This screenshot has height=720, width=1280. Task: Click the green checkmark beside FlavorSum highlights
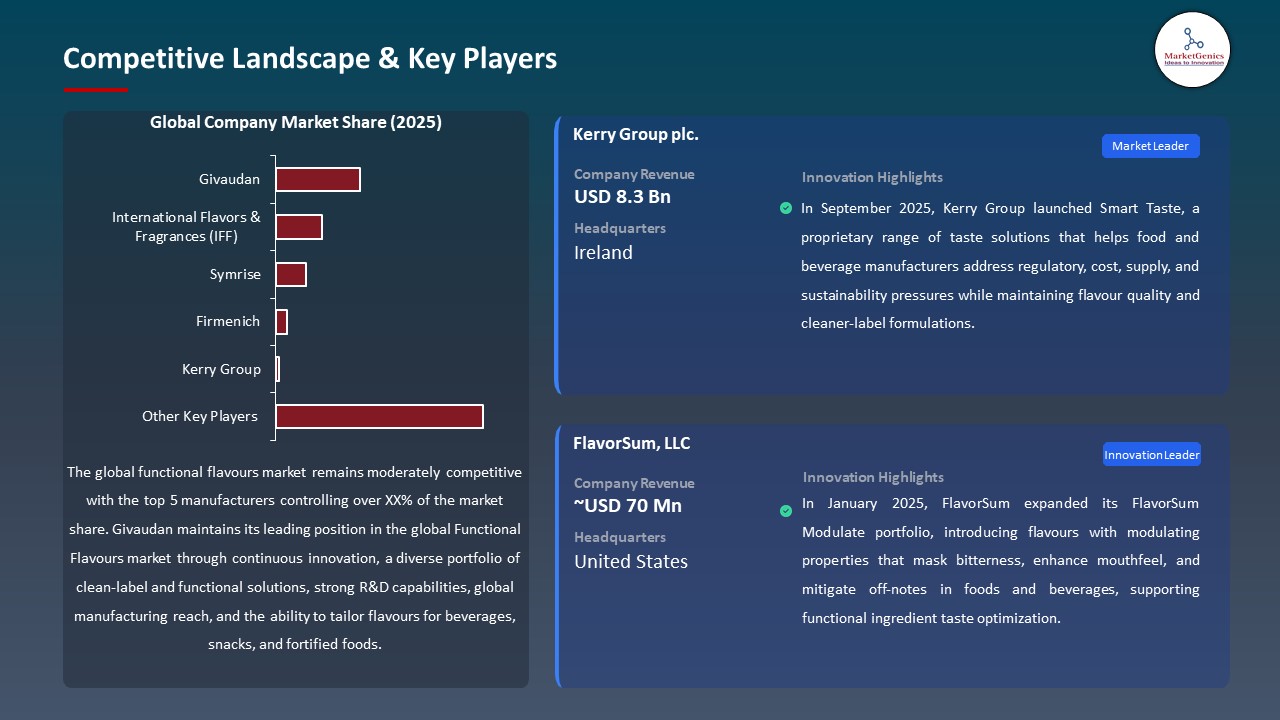(786, 511)
